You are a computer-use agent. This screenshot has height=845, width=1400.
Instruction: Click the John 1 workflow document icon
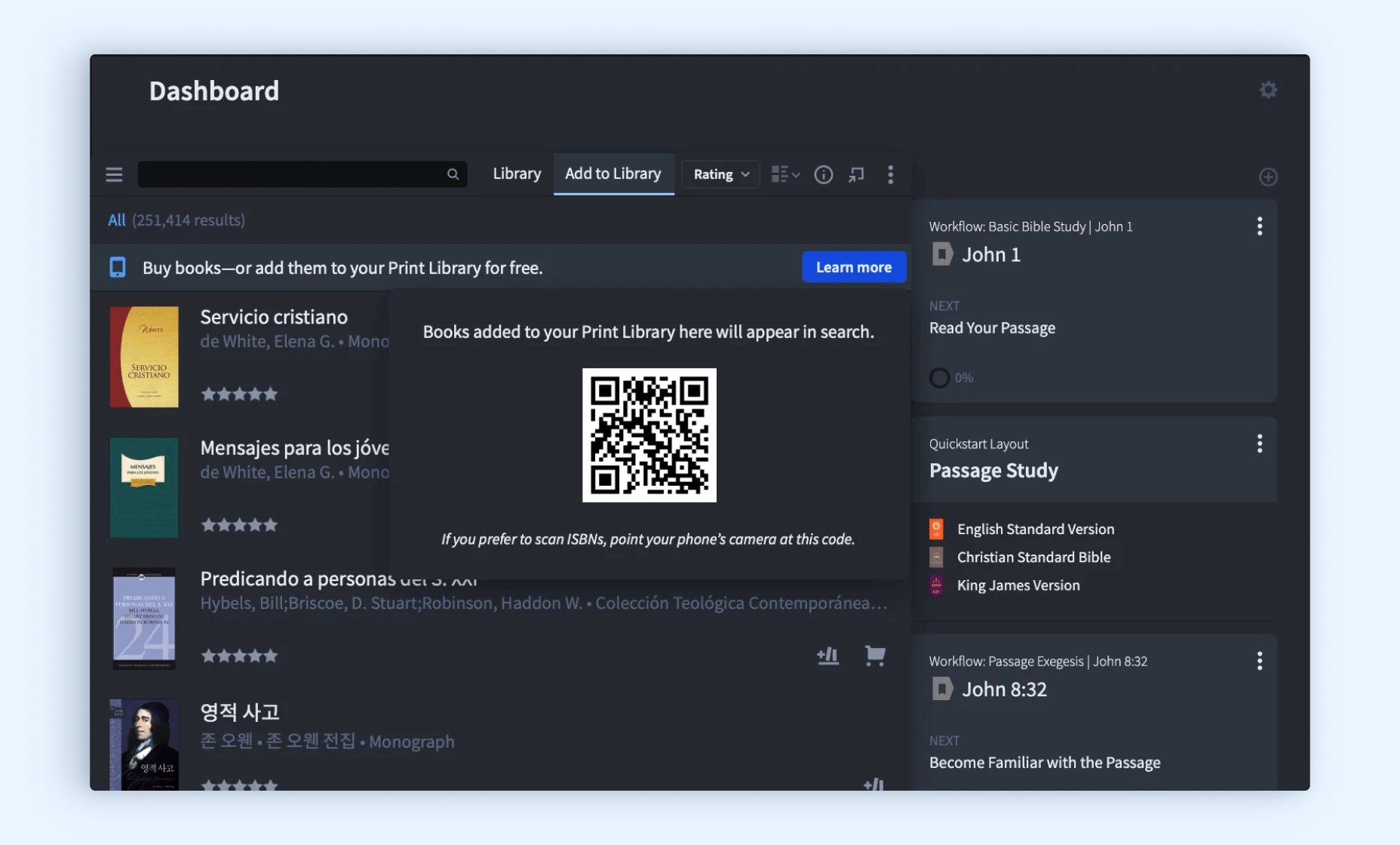pyautogui.click(x=942, y=254)
